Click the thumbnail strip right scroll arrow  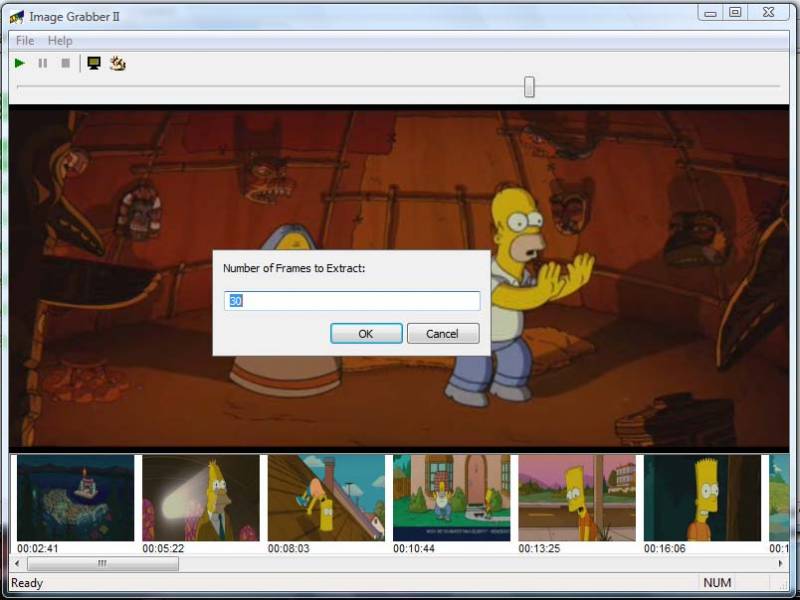781,564
